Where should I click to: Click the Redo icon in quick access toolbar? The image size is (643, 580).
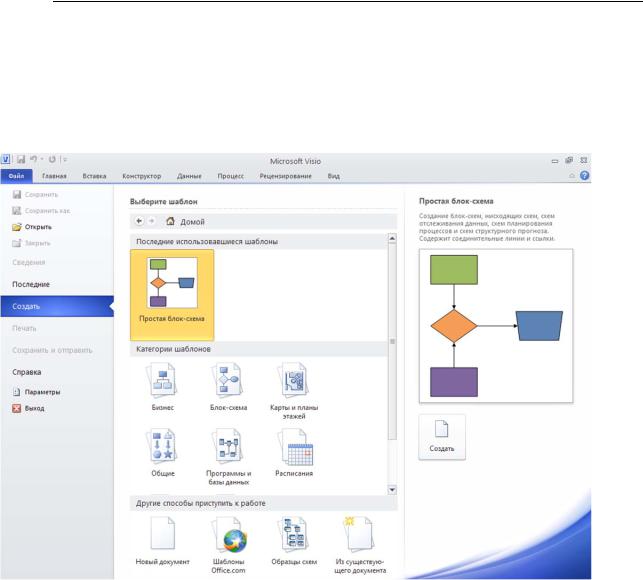click(x=52, y=159)
